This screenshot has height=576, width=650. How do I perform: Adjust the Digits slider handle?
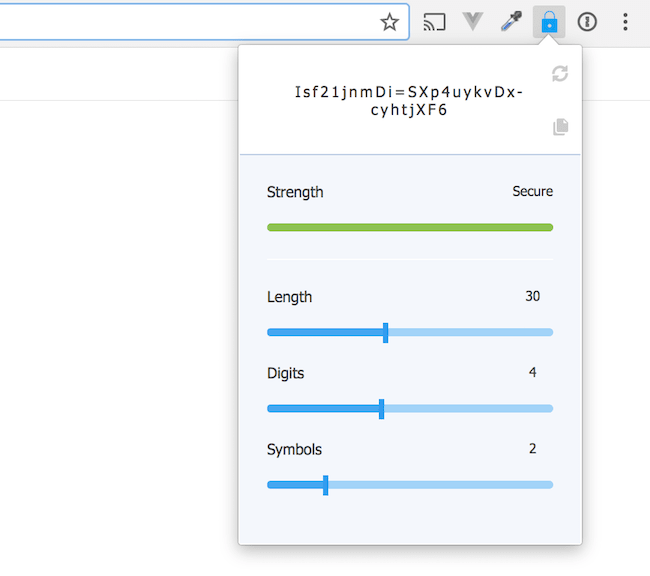[x=381, y=409]
